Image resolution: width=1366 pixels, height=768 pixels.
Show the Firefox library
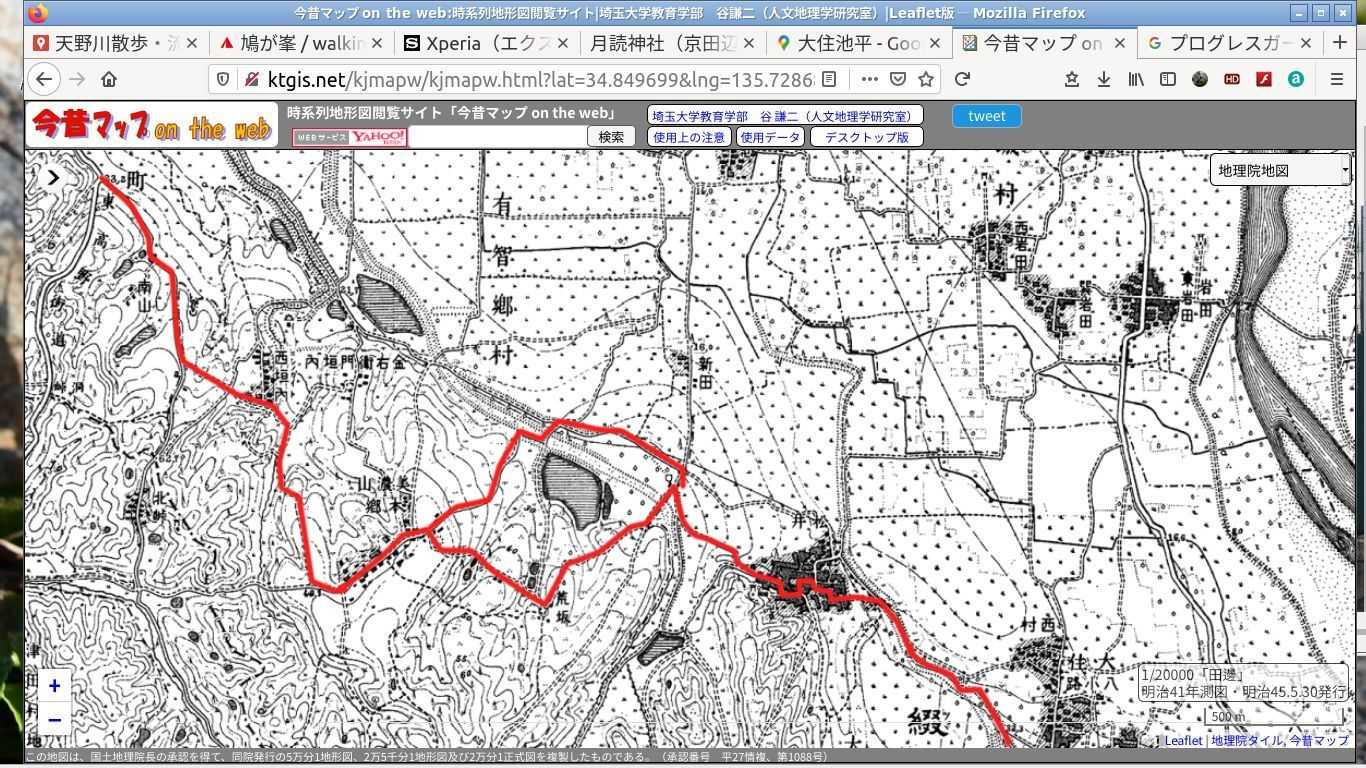point(1135,79)
